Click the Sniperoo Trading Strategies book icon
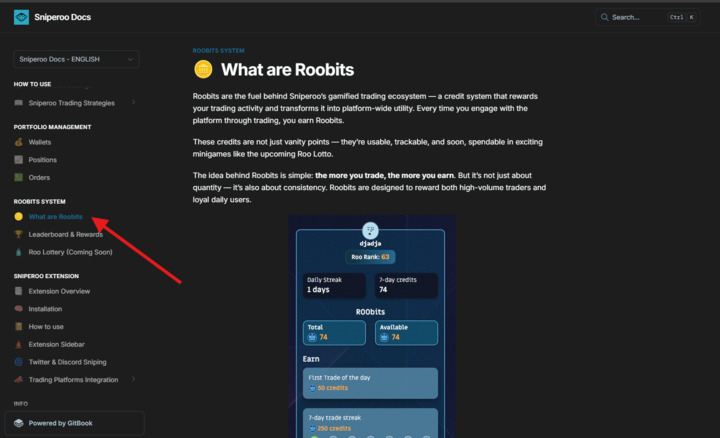 (x=18, y=103)
